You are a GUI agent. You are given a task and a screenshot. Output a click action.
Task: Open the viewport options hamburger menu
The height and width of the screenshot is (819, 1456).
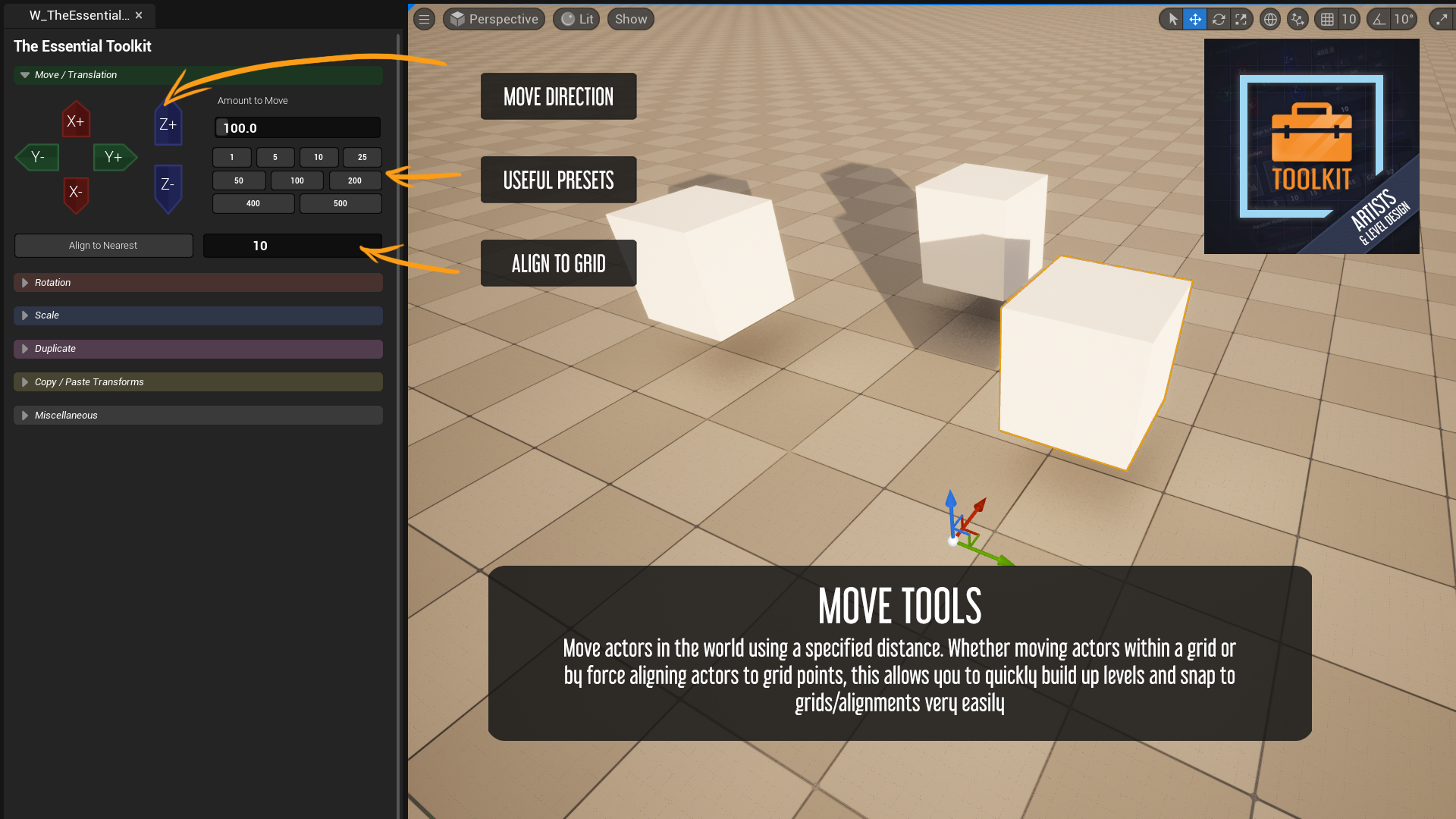click(x=424, y=19)
